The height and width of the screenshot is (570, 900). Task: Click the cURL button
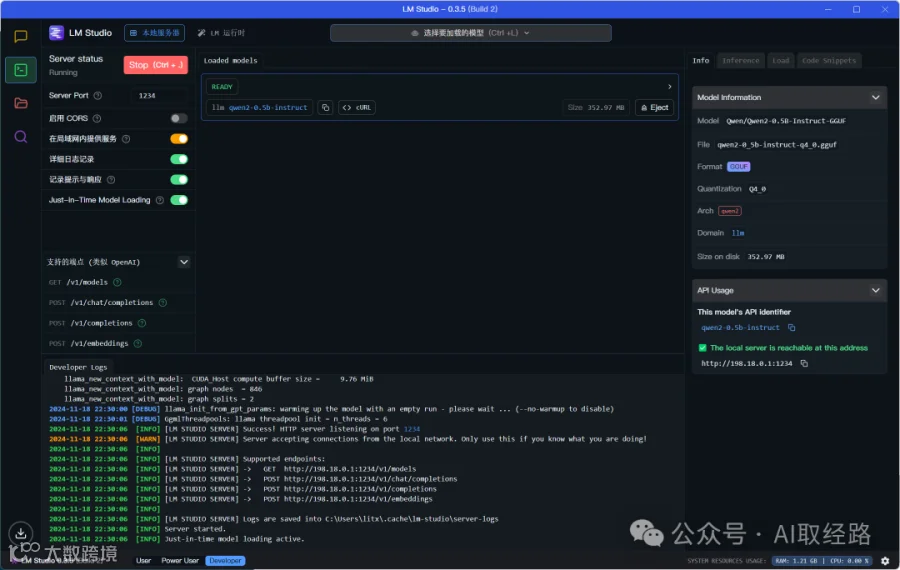pyautogui.click(x=357, y=107)
